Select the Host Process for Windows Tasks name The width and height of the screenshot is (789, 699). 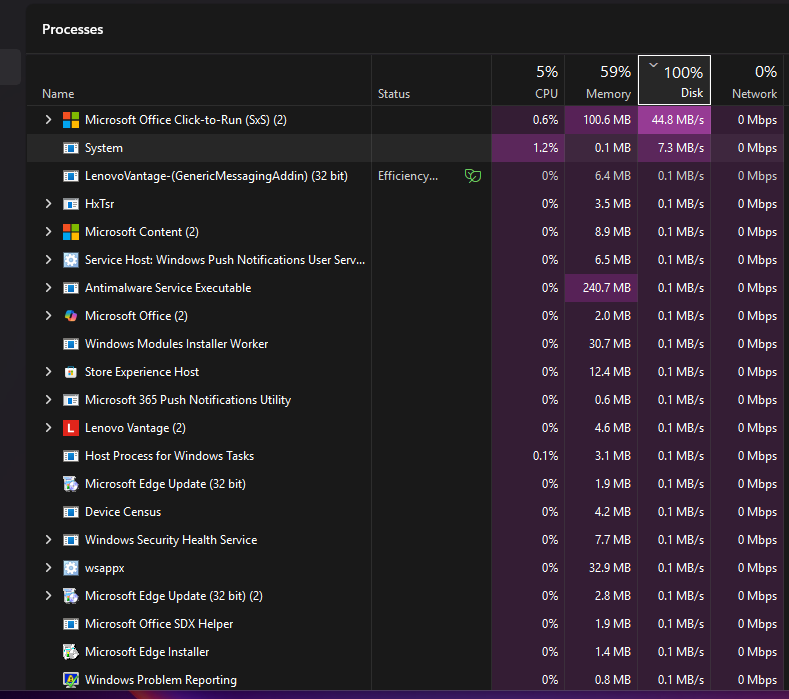170,456
